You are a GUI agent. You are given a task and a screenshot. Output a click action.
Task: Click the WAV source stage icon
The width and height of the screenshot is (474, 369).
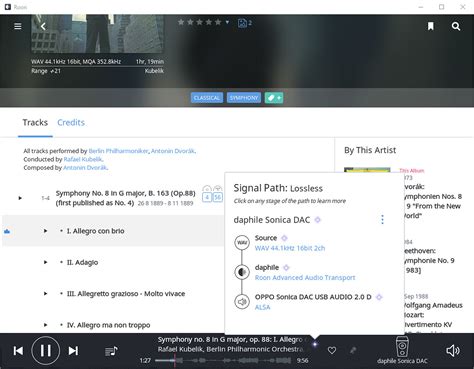(242, 243)
